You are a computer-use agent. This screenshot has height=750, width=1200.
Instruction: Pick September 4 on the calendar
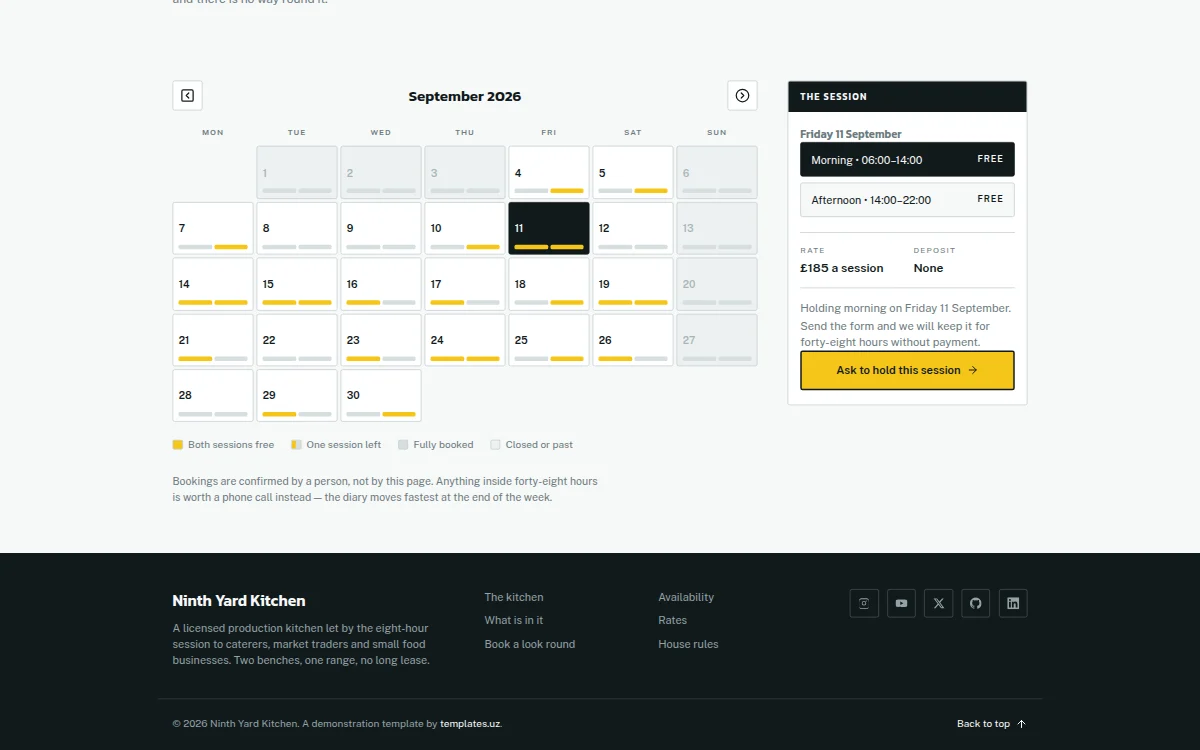[x=549, y=172]
